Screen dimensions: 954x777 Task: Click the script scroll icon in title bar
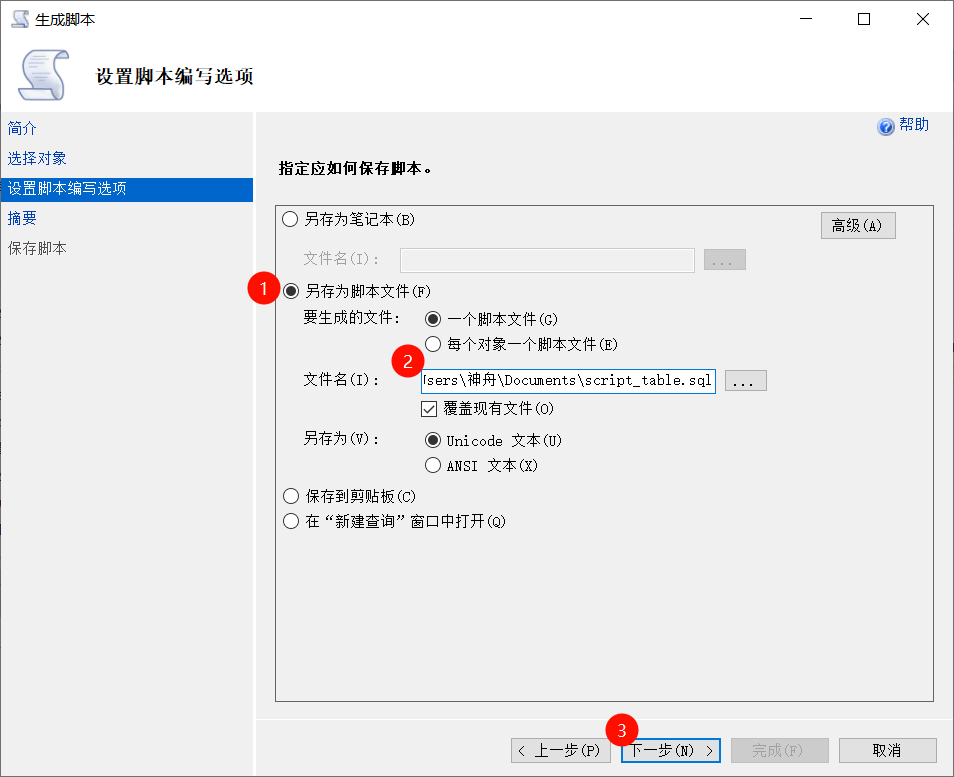[x=20, y=19]
